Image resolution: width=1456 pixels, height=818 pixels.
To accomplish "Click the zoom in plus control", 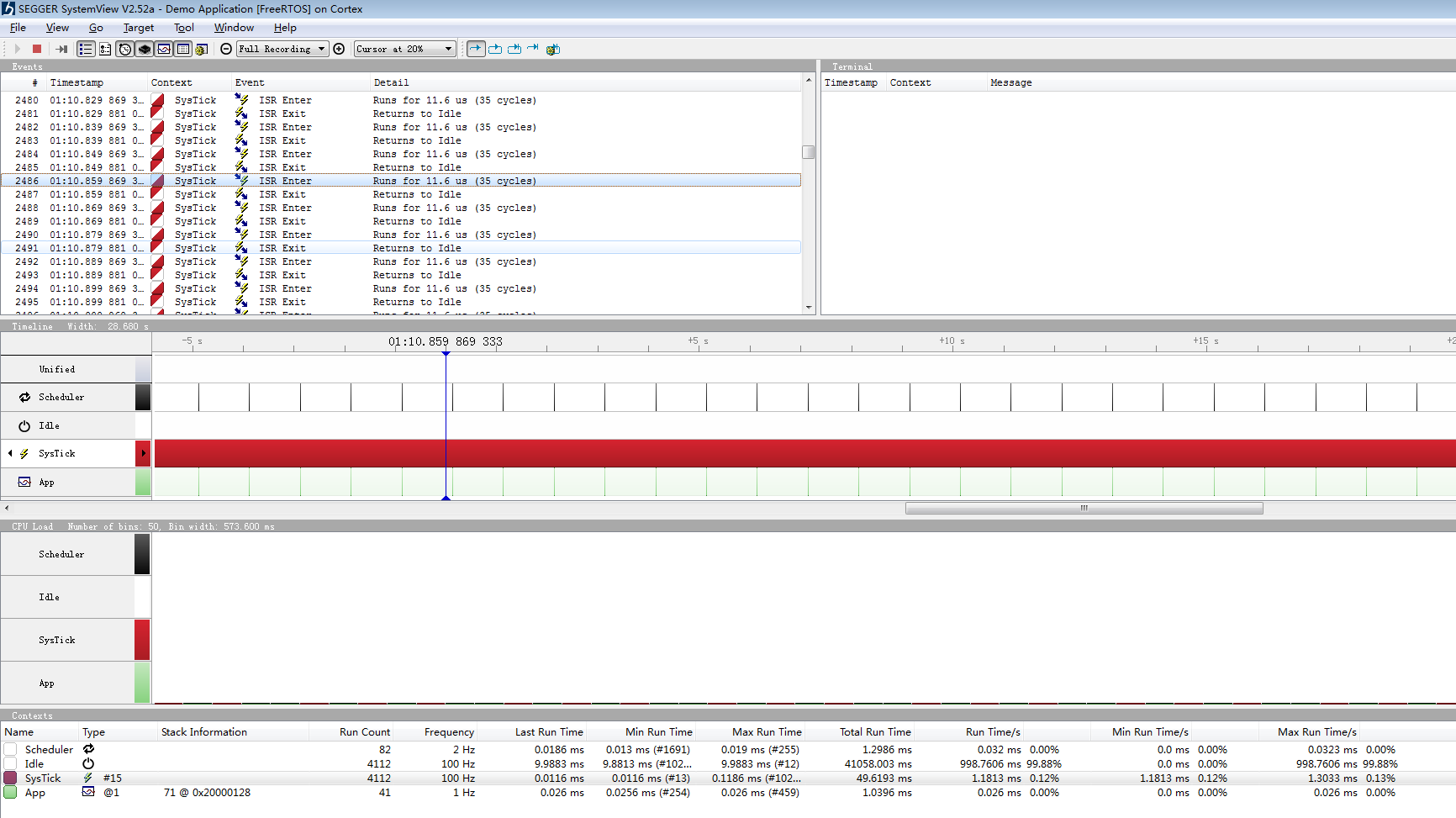I will click(339, 48).
